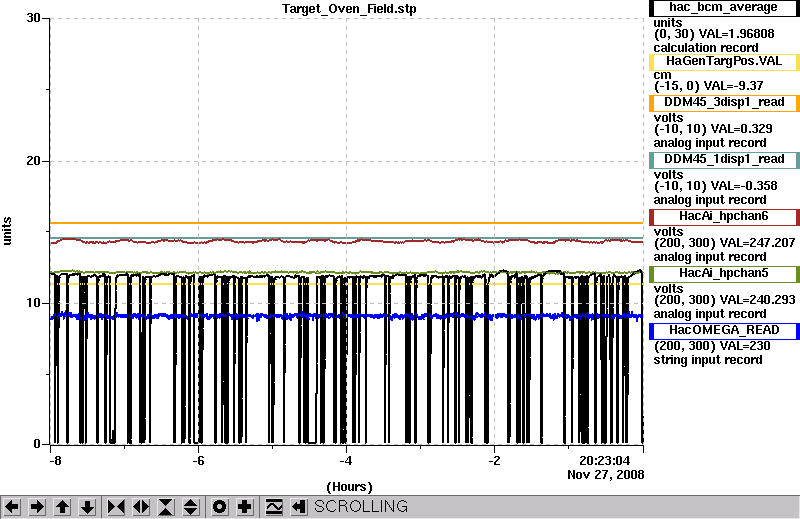This screenshot has width=800, height=519.
Task: Click the yellow HaGenTargPos trace line
Action: (x=346, y=284)
